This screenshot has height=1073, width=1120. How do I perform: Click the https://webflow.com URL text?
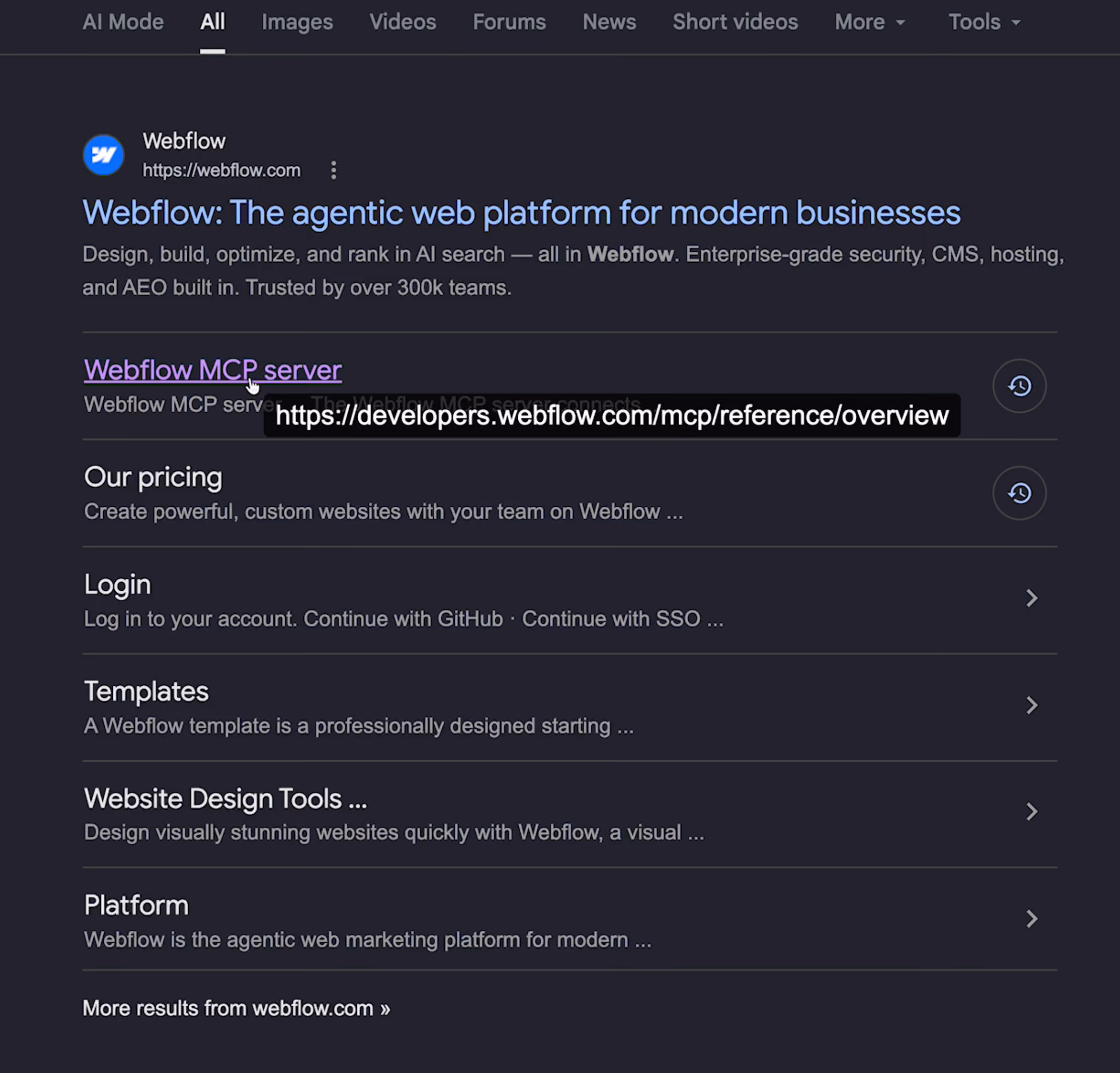click(x=221, y=170)
